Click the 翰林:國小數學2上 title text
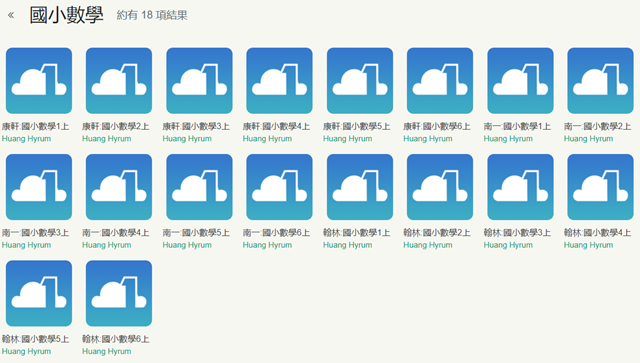640x363 pixels. tap(437, 233)
